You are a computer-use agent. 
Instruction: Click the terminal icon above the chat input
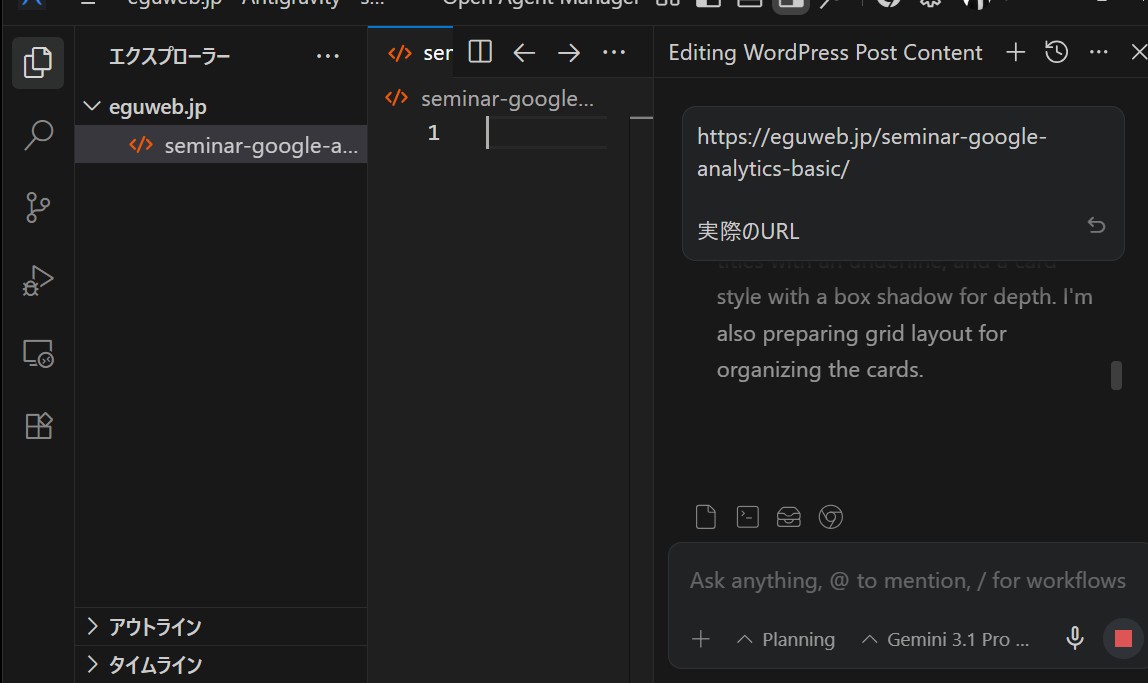coord(747,516)
